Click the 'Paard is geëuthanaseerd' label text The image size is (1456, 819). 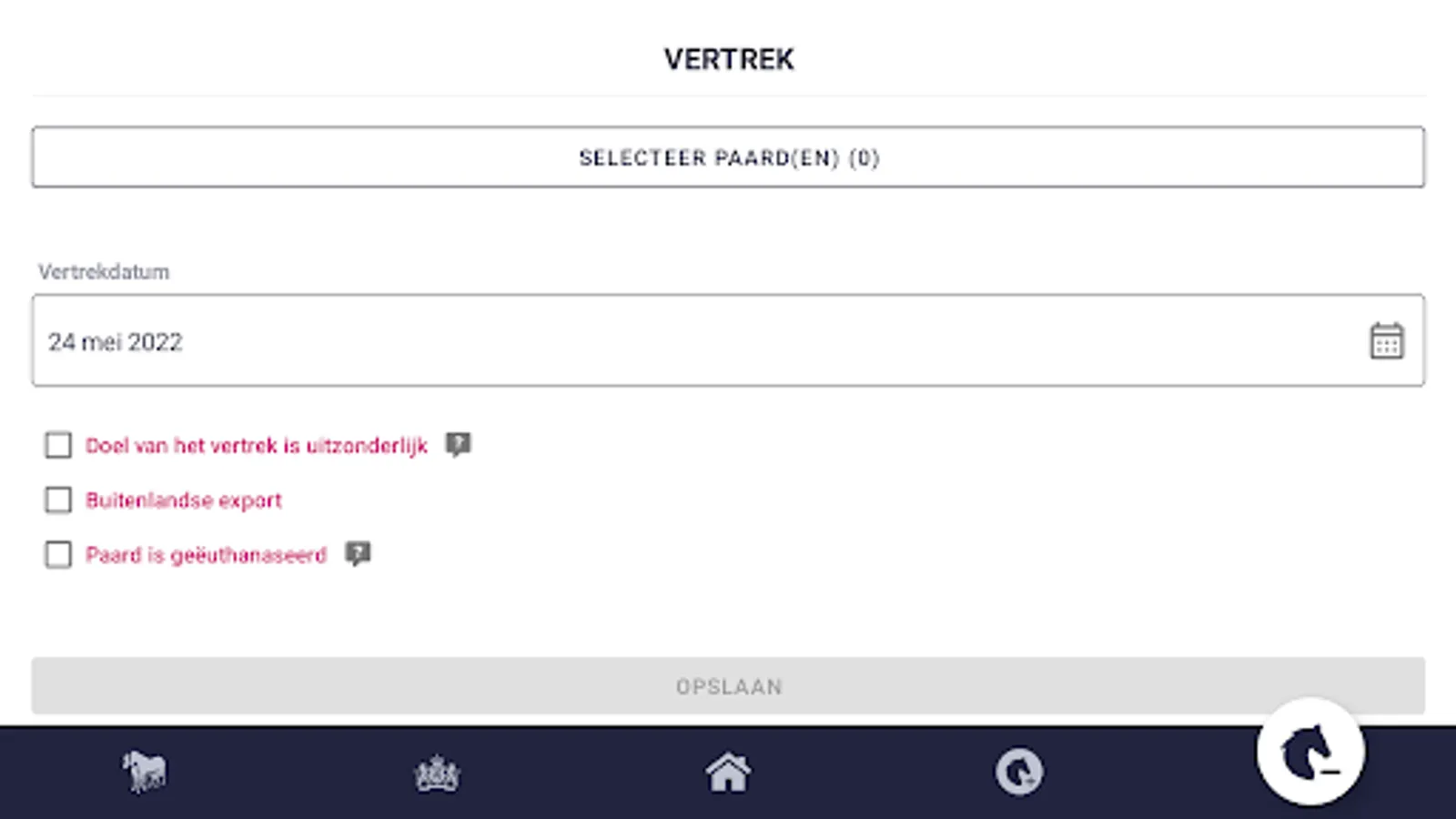pyautogui.click(x=206, y=555)
